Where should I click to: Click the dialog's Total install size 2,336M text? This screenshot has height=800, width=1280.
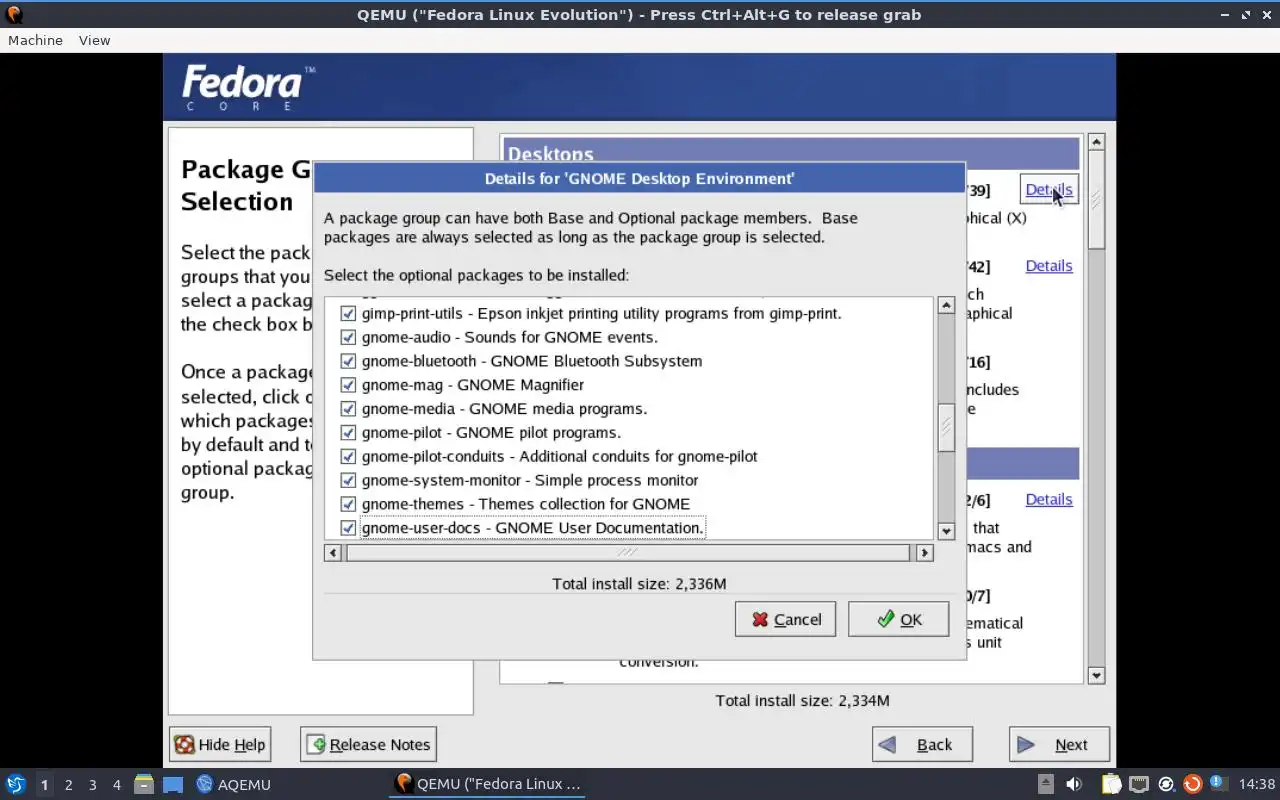pos(639,583)
